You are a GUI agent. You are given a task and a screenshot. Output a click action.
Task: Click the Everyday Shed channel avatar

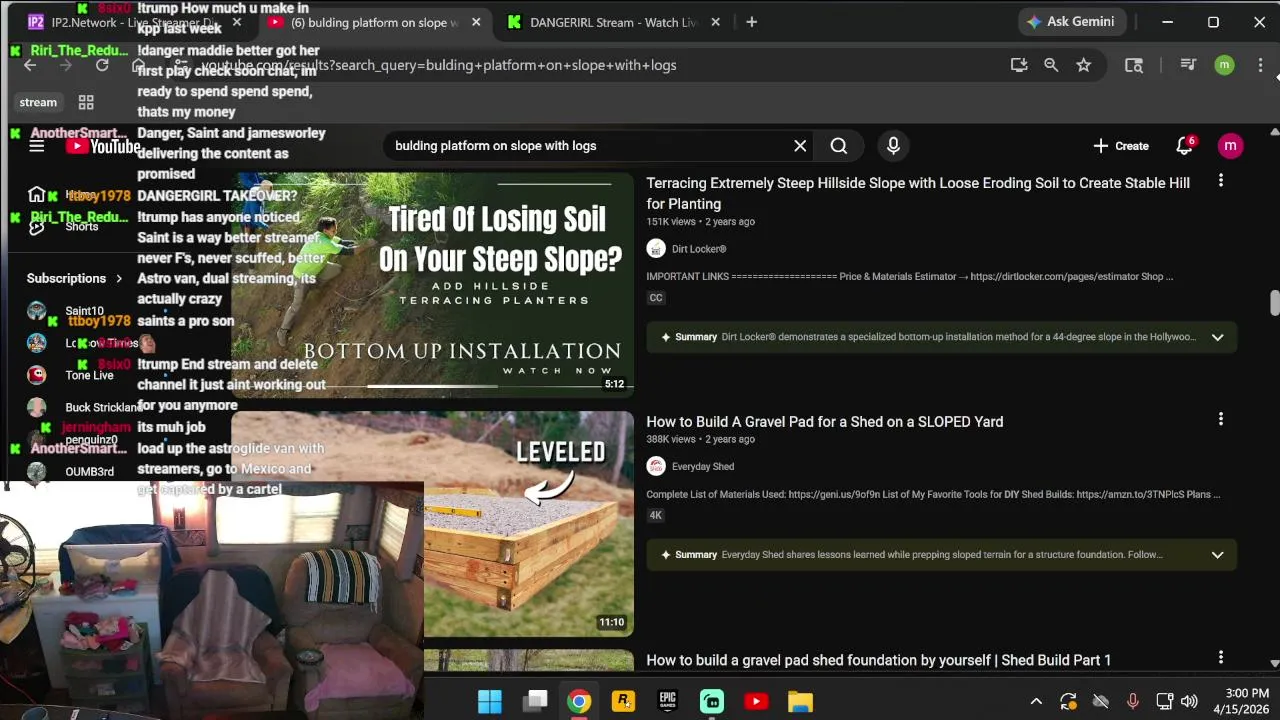656,466
